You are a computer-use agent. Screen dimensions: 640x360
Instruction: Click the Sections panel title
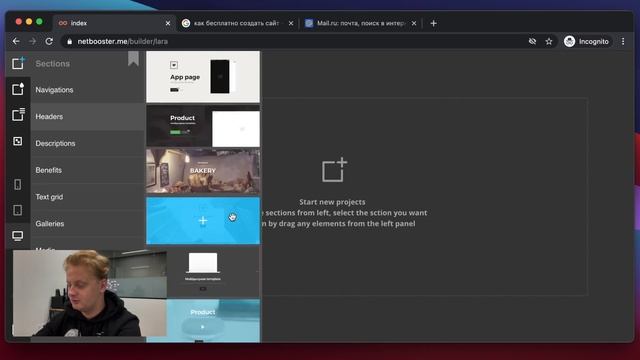tap(53, 64)
